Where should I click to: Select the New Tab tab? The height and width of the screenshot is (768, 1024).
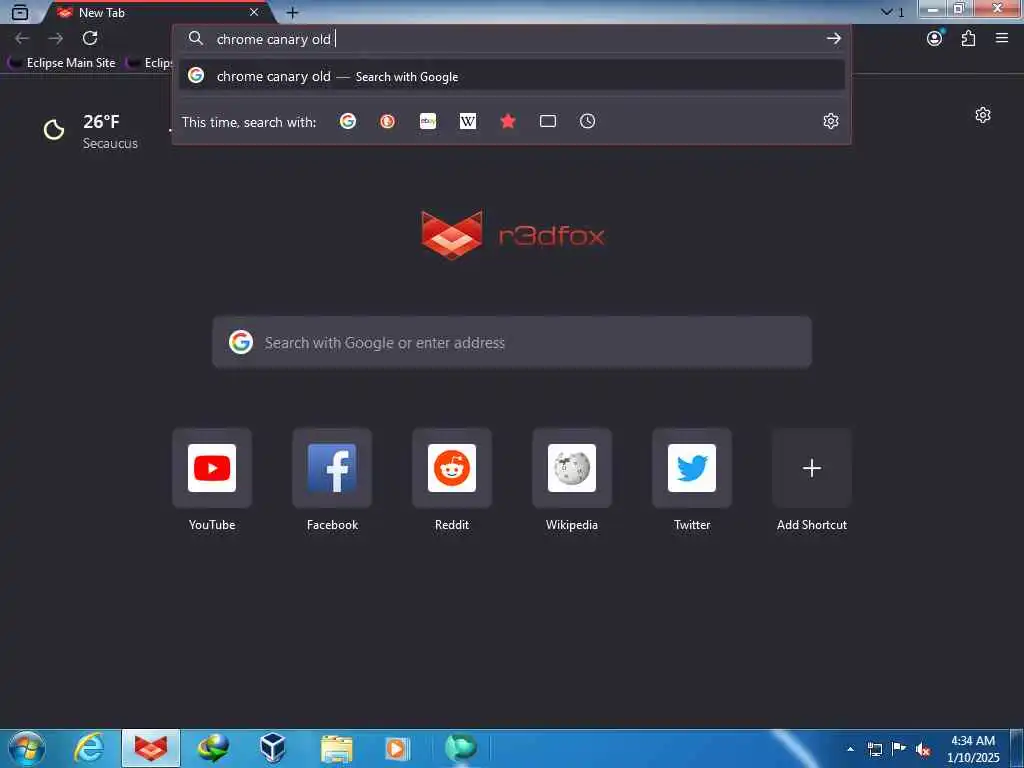pos(157,12)
